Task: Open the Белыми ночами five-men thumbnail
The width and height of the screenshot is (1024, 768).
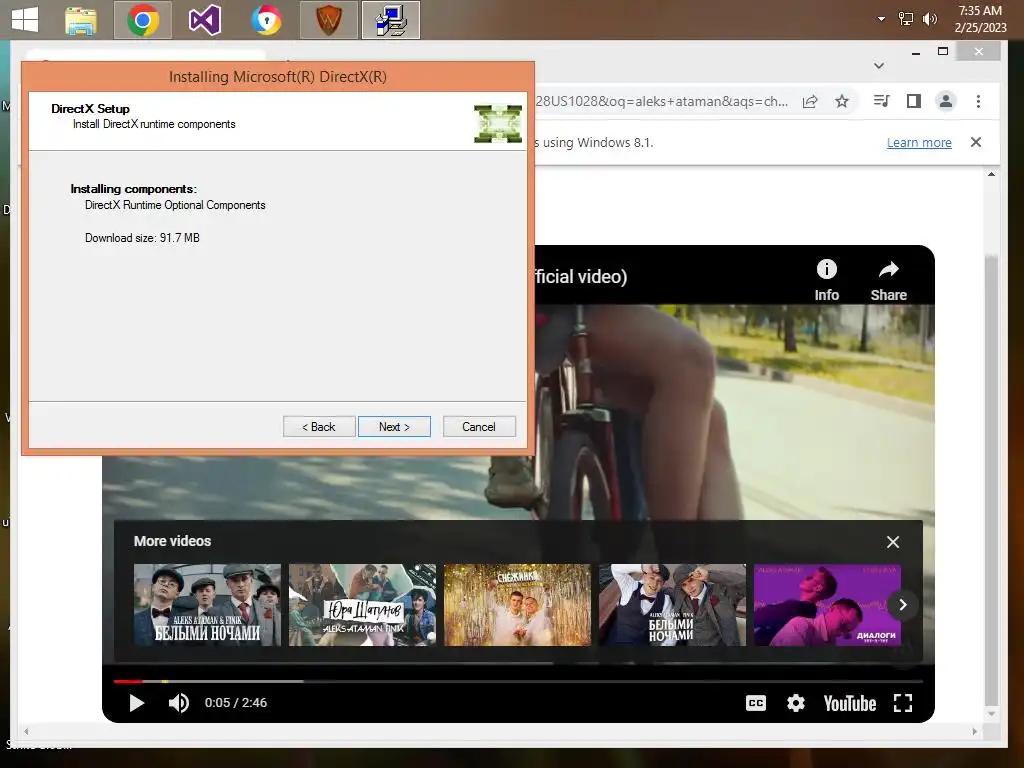Action: [207, 605]
